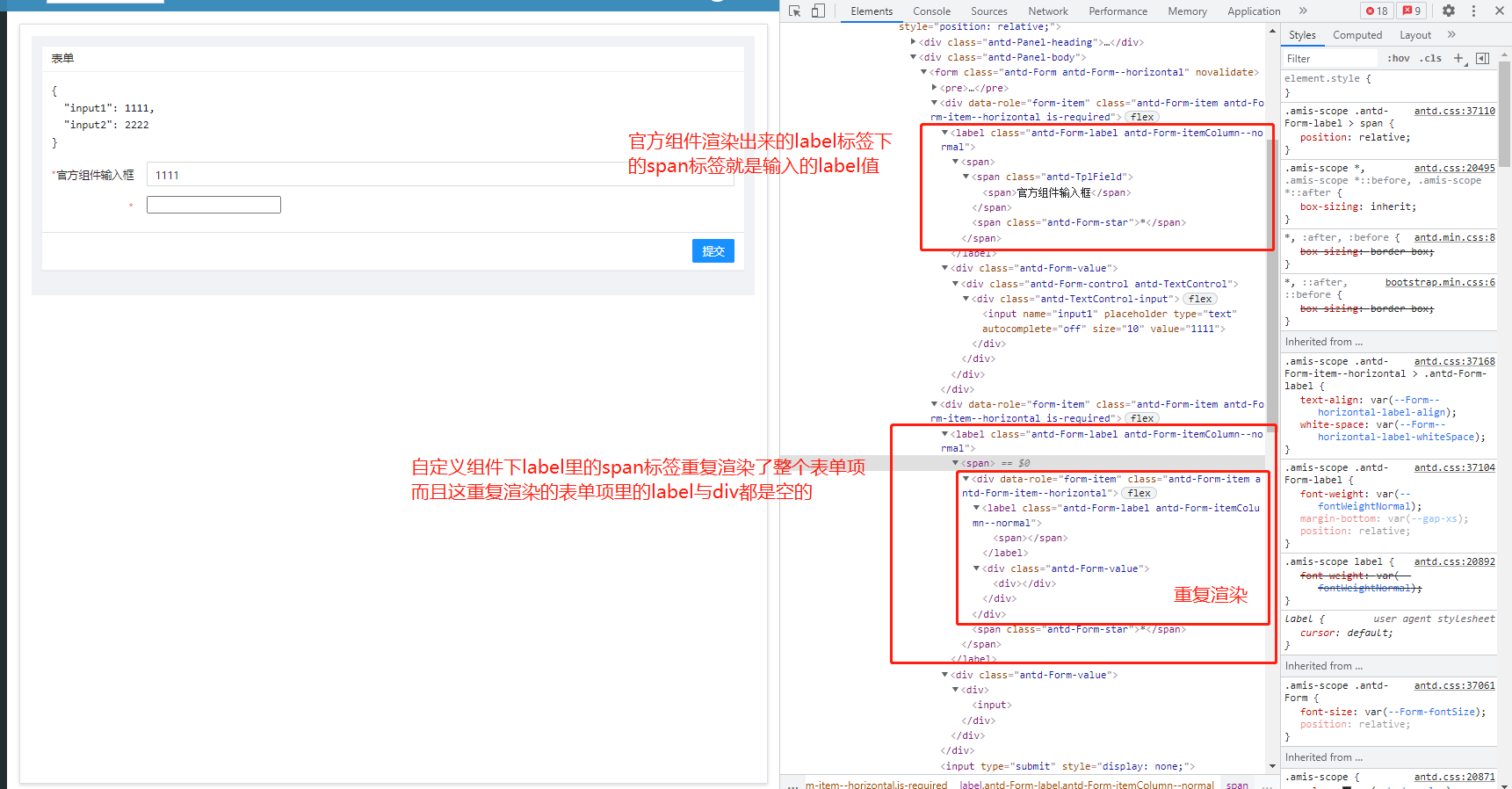
Task: Click the element.style rule block
Action: click(1388, 85)
